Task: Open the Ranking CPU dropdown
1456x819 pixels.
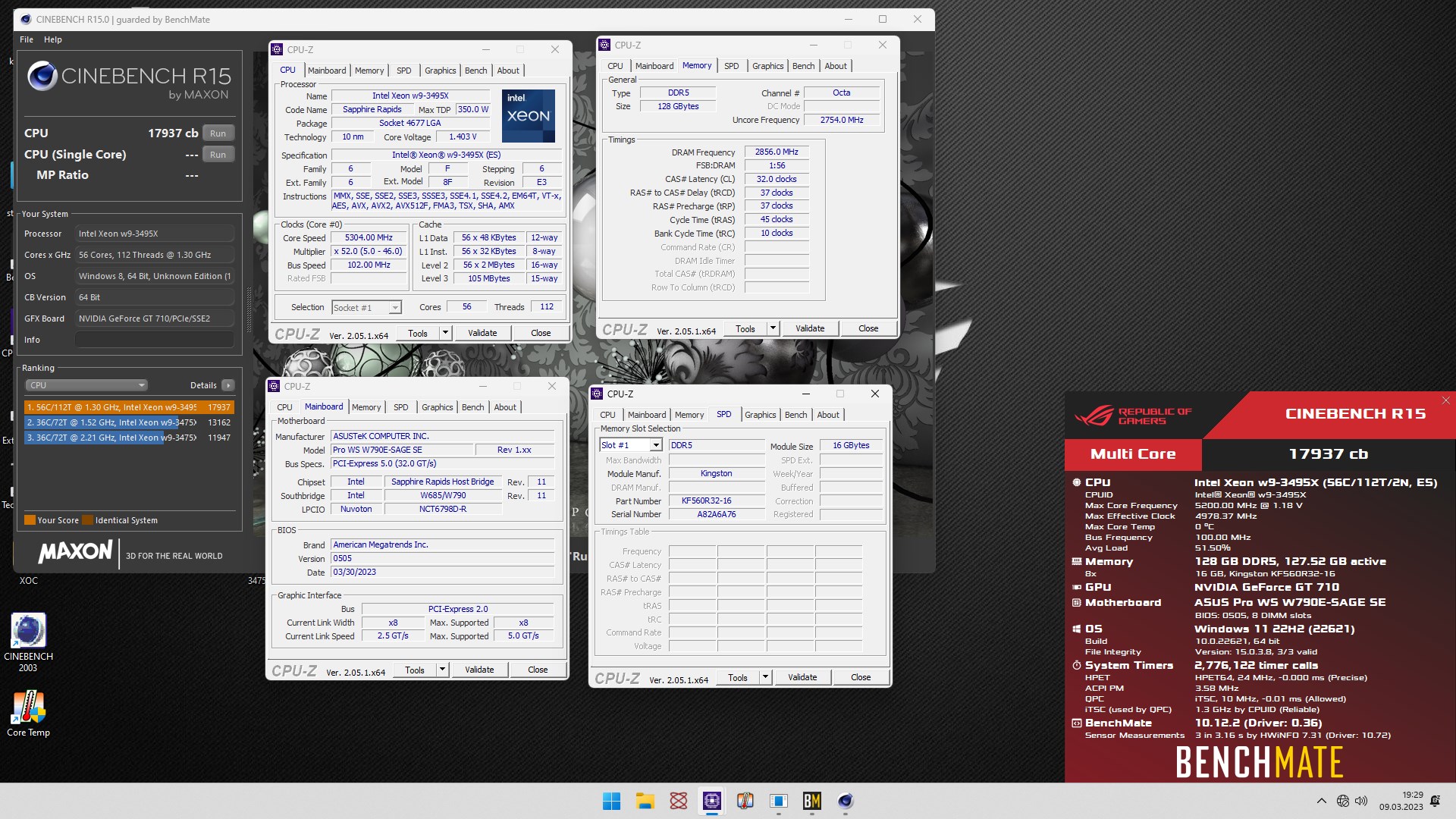Action: click(86, 385)
